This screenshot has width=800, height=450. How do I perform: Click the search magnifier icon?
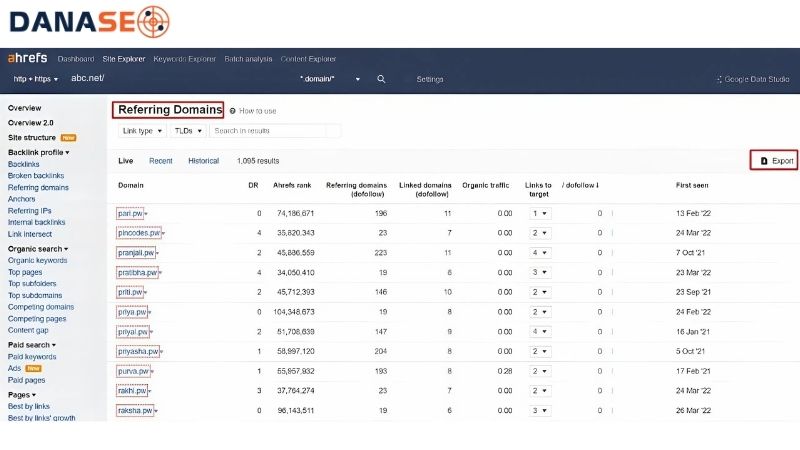click(381, 79)
